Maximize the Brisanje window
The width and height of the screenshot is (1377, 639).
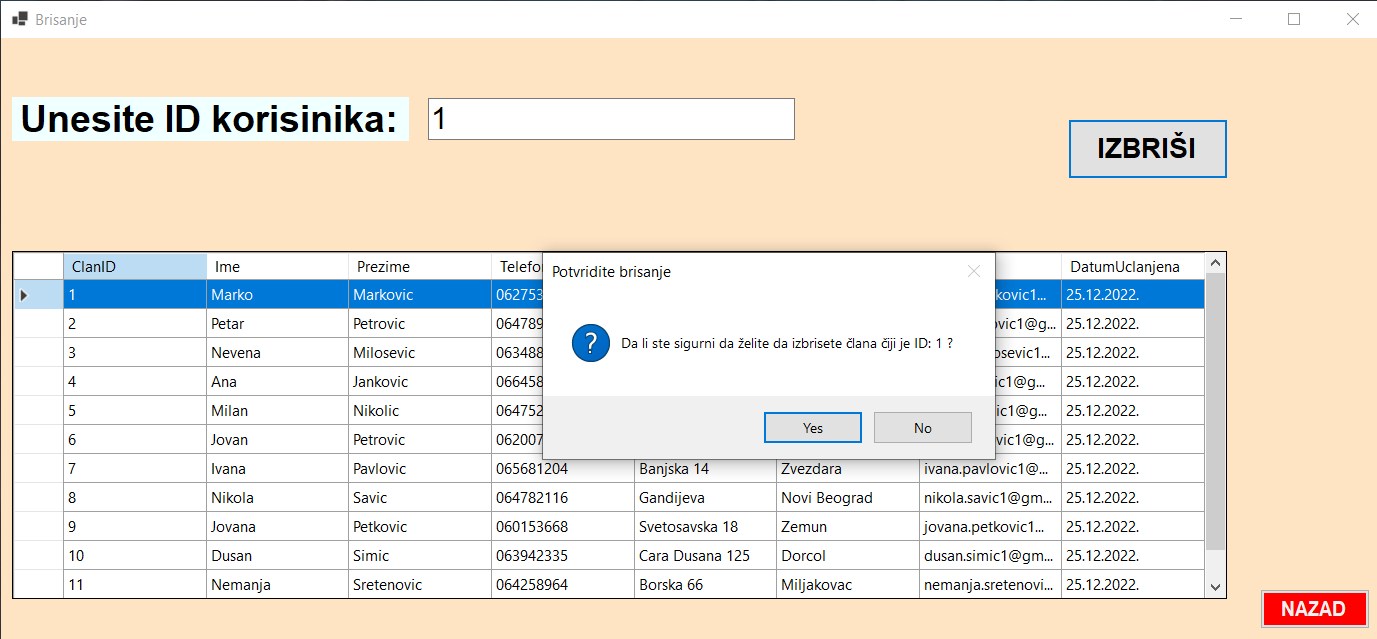[x=1294, y=19]
